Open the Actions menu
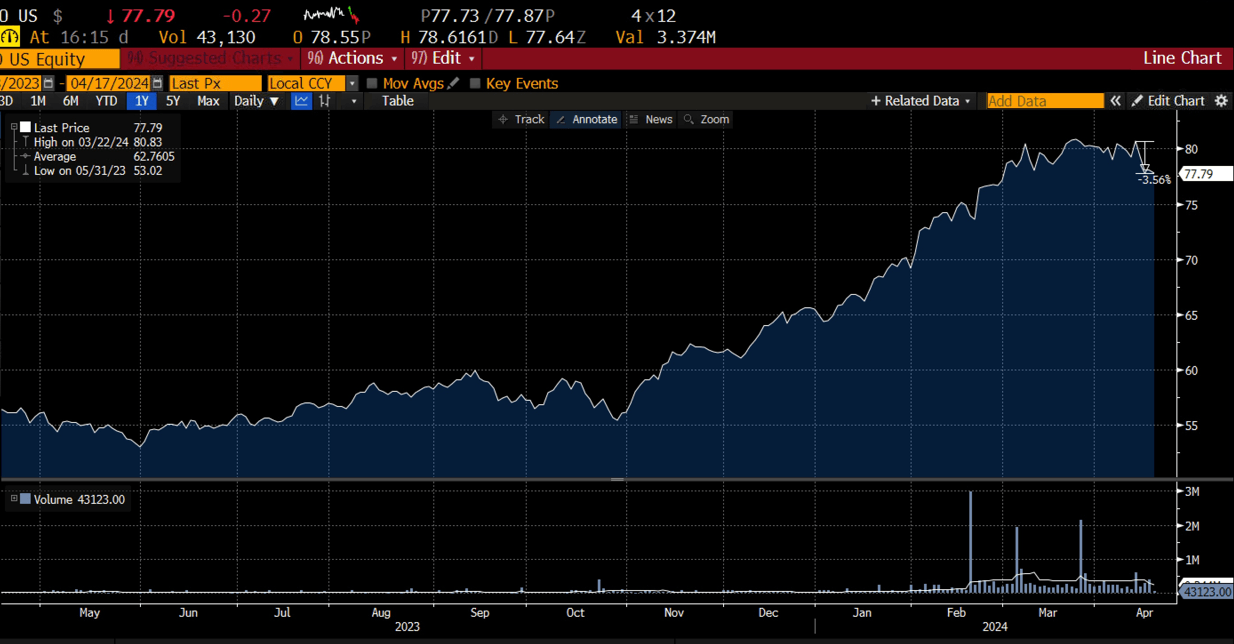 [x=351, y=58]
